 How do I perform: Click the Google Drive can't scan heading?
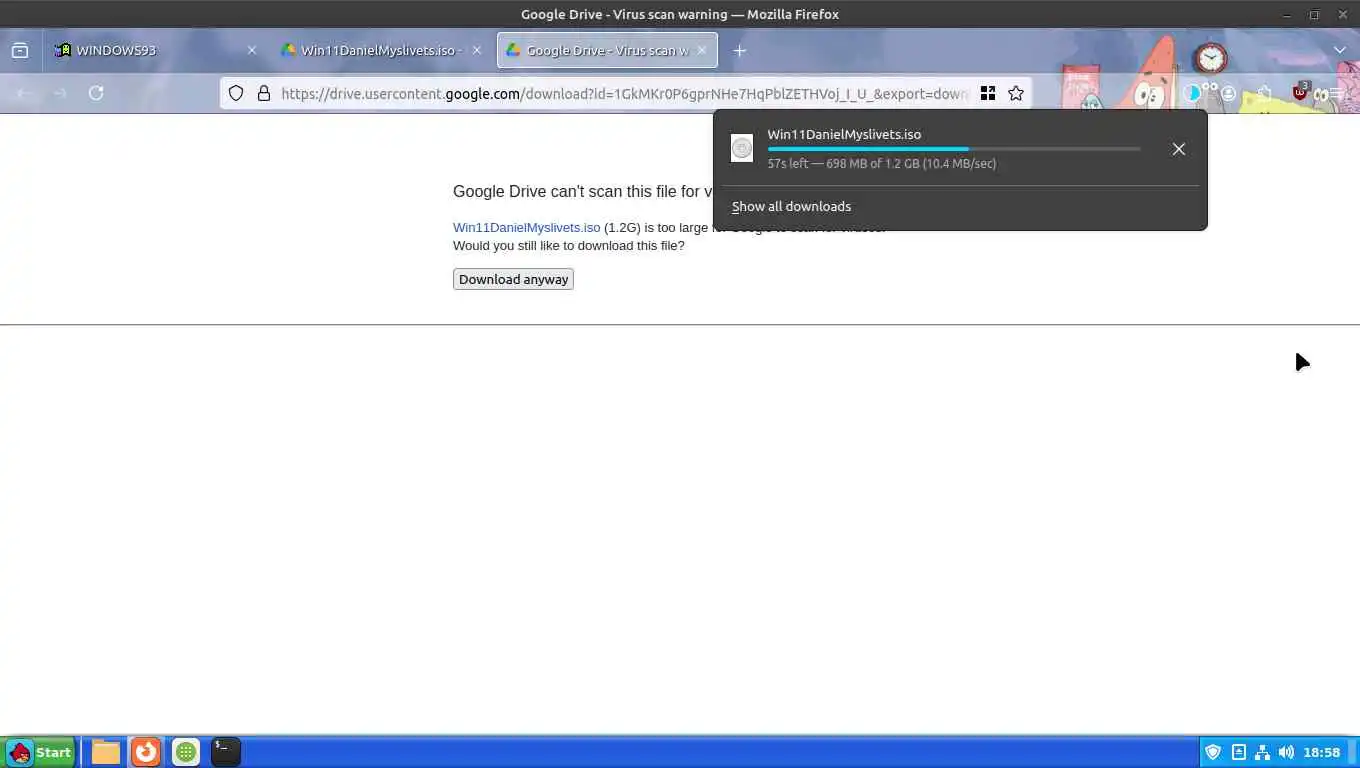click(582, 191)
